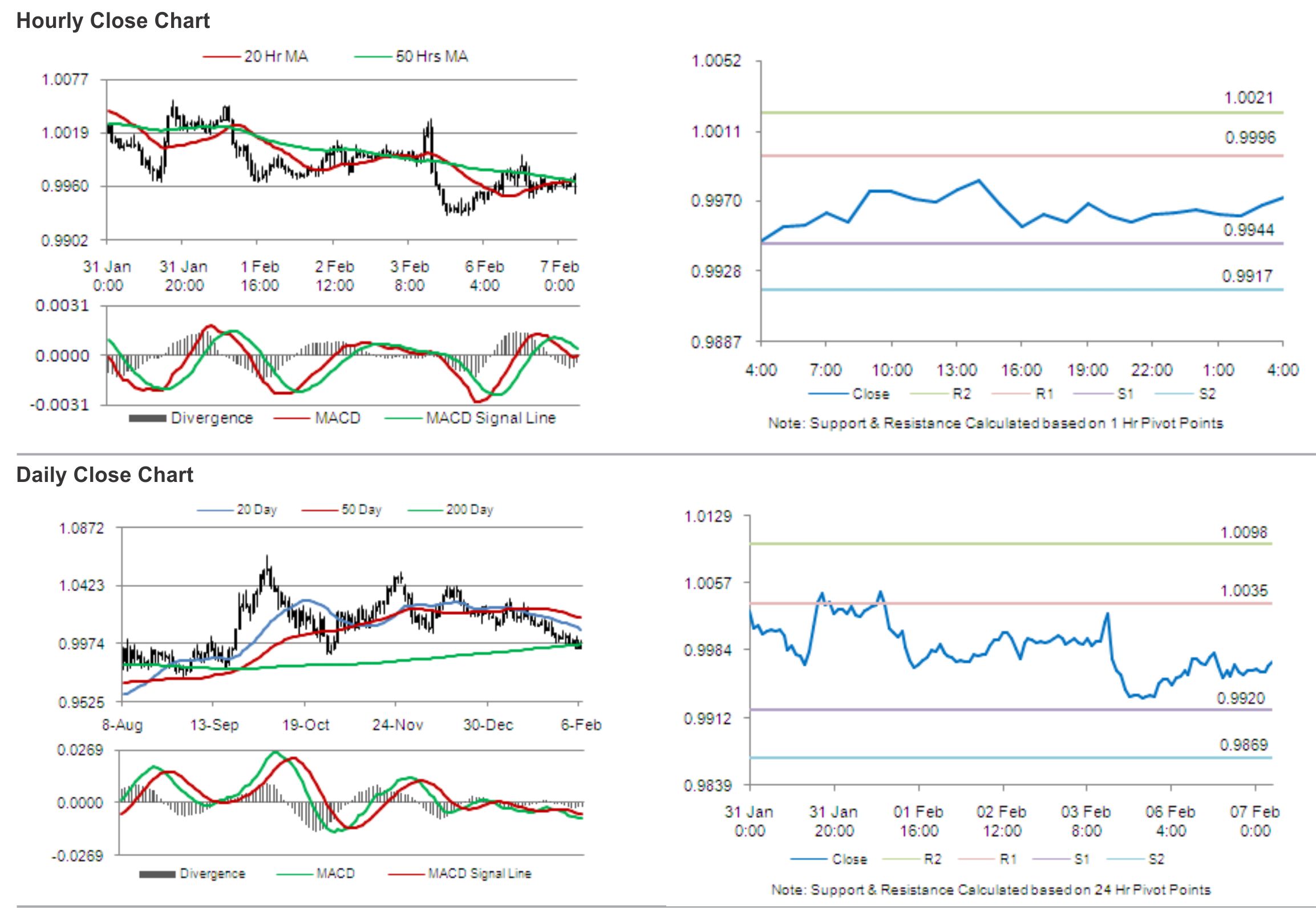Click the 0.9944 S1 support value

[1248, 230]
